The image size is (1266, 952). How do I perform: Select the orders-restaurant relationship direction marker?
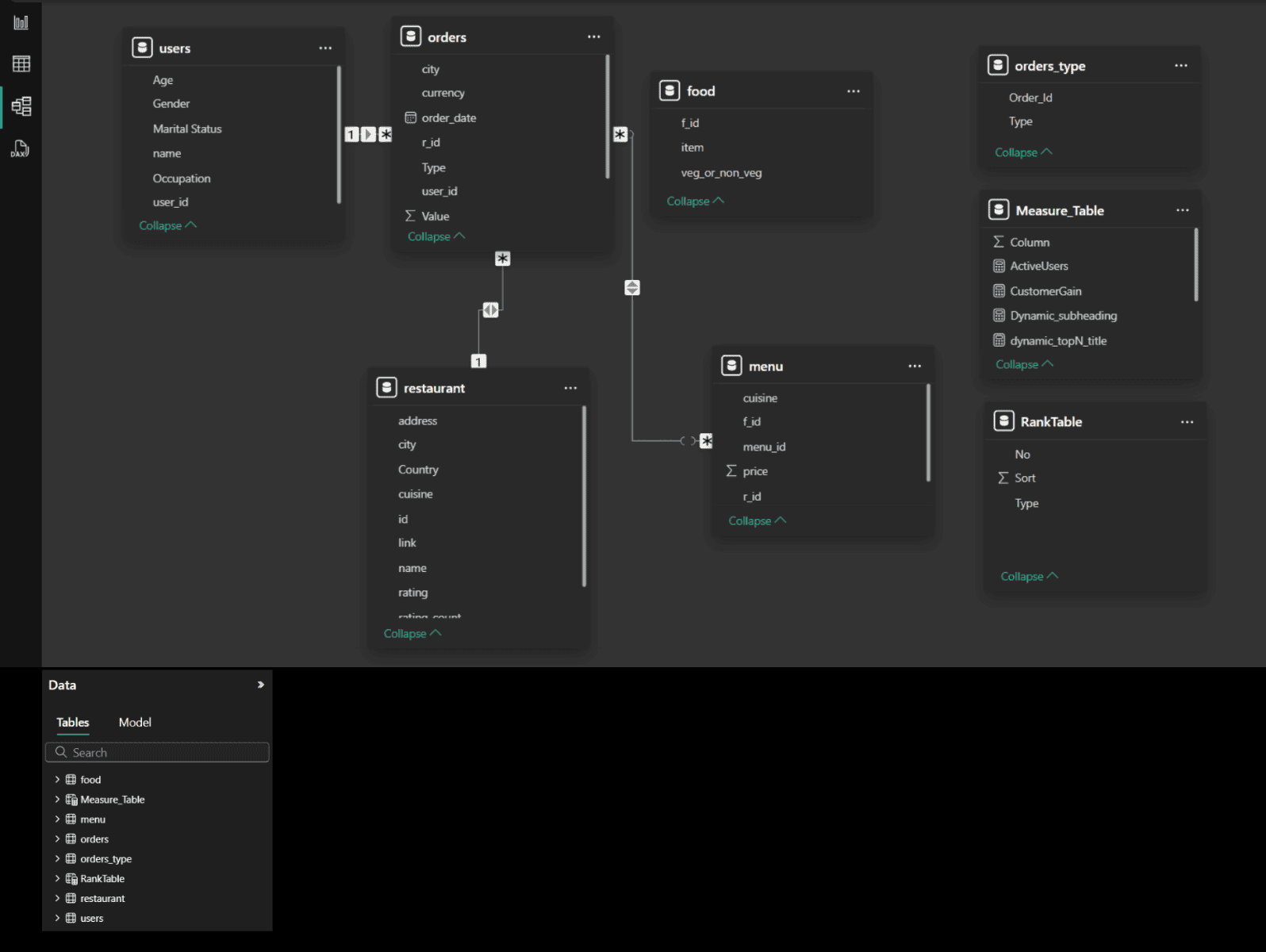click(x=491, y=310)
